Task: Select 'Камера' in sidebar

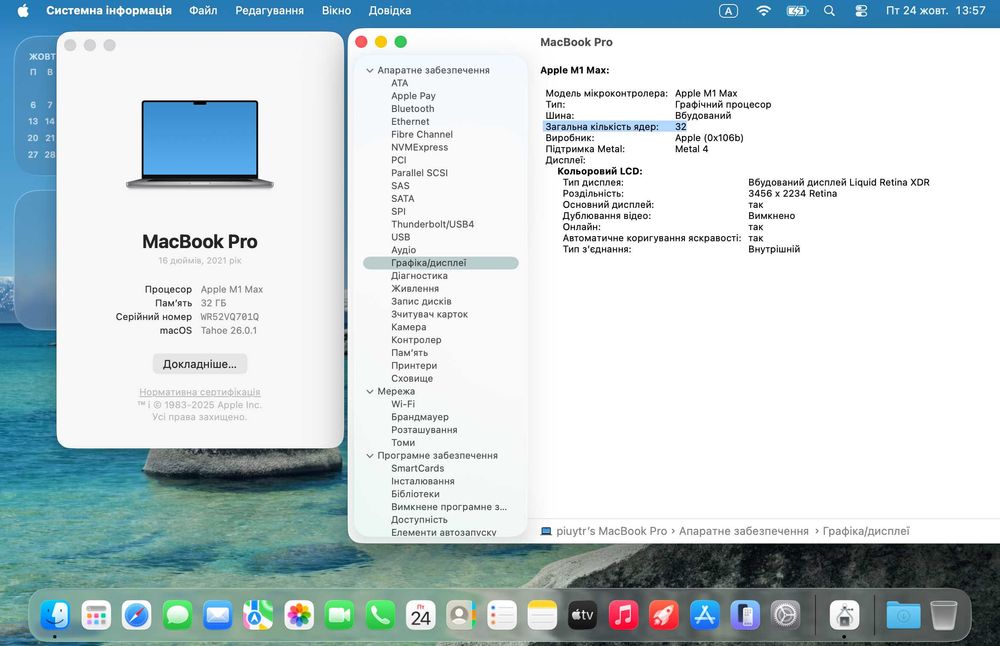Action: coord(409,327)
